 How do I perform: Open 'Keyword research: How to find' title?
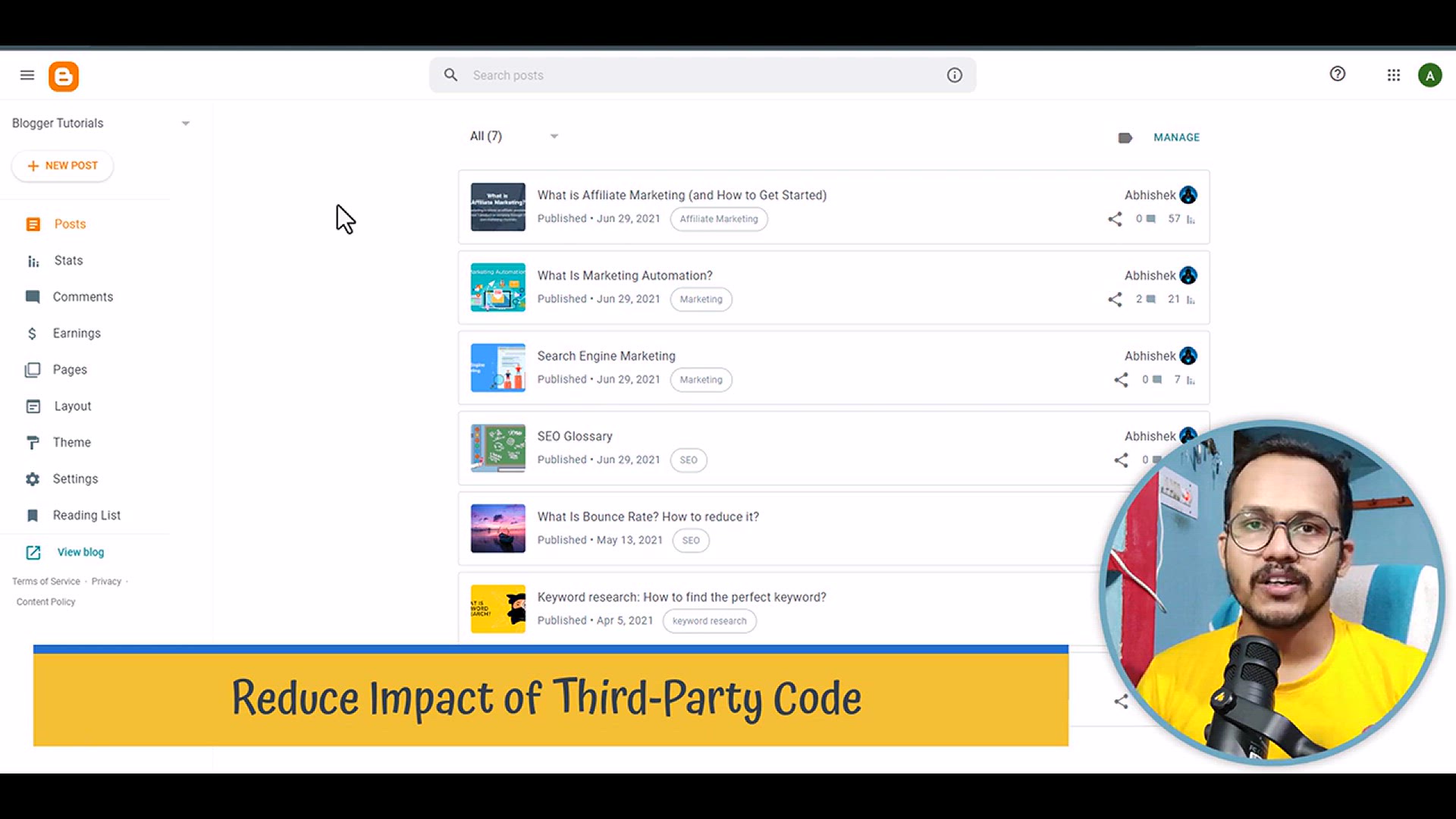682,597
